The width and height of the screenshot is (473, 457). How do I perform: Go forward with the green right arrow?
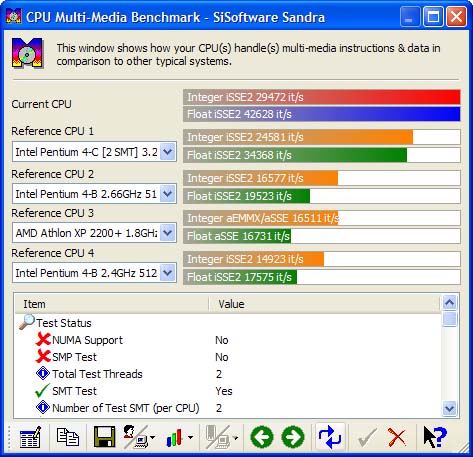point(293,437)
